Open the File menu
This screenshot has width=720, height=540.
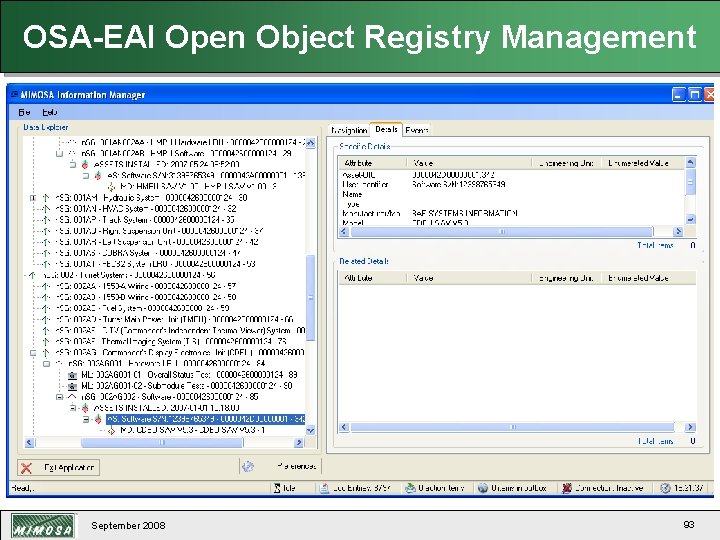pos(24,112)
